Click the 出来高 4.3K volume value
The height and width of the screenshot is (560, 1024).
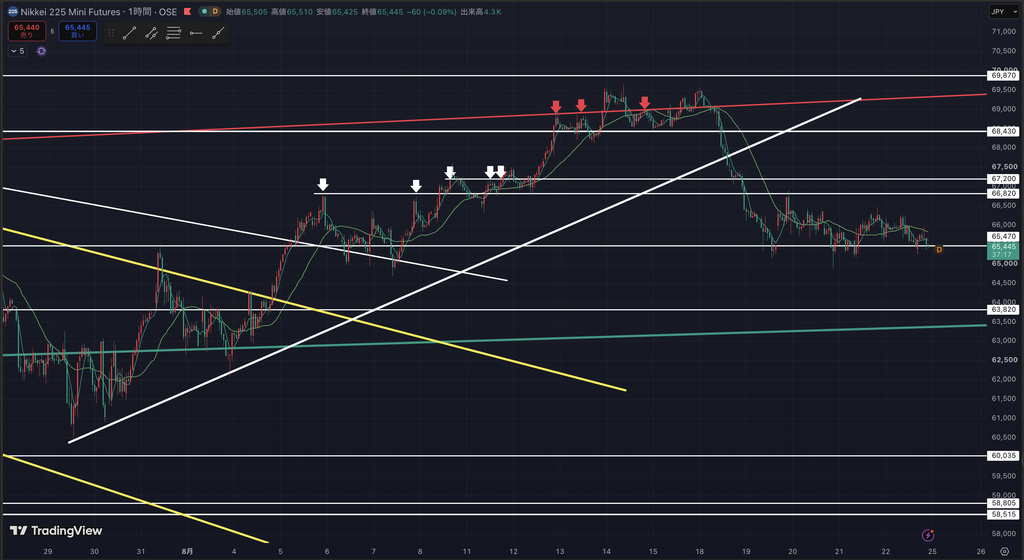(481, 12)
